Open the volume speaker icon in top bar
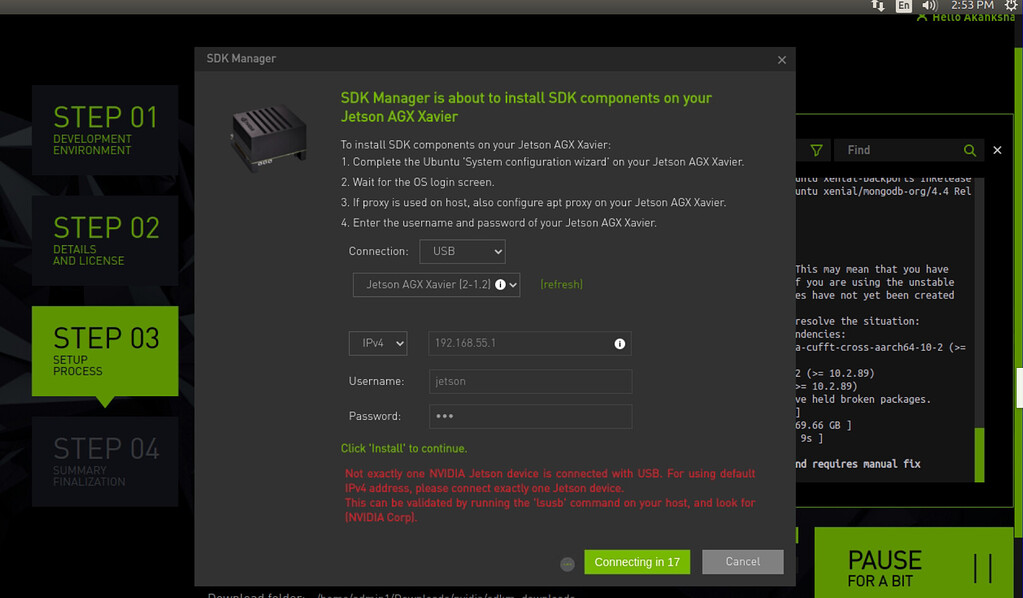Screen dimensions: 1023x598 (929, 5)
